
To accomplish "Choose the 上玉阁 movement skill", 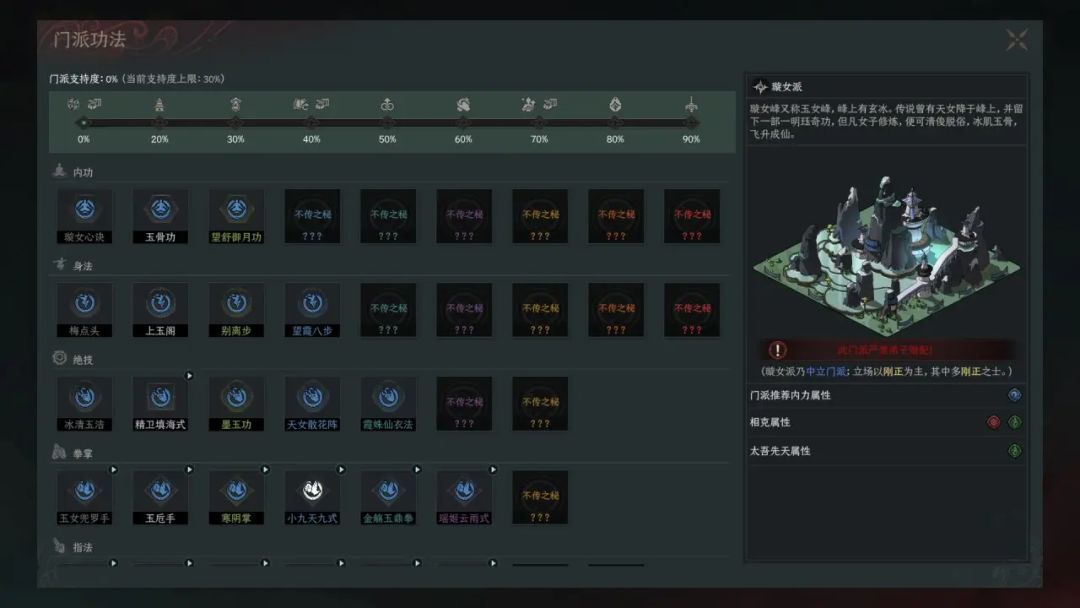I will click(160, 310).
